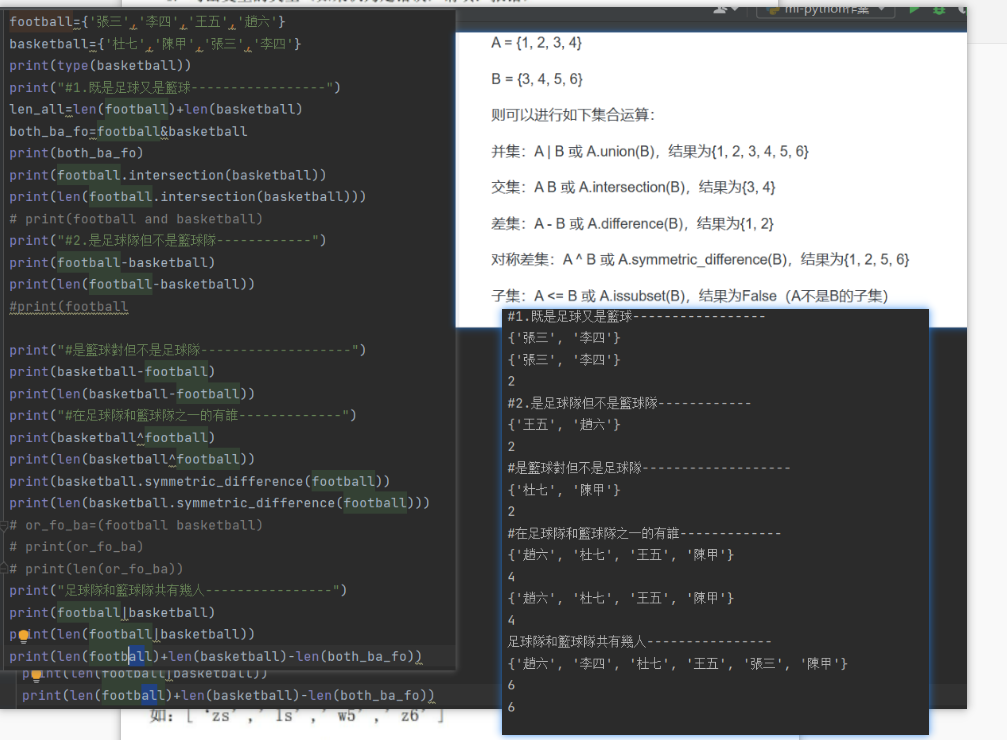Click the Python logo in the configuration selector
Viewport: 1007px width, 740px height.
click(773, 8)
